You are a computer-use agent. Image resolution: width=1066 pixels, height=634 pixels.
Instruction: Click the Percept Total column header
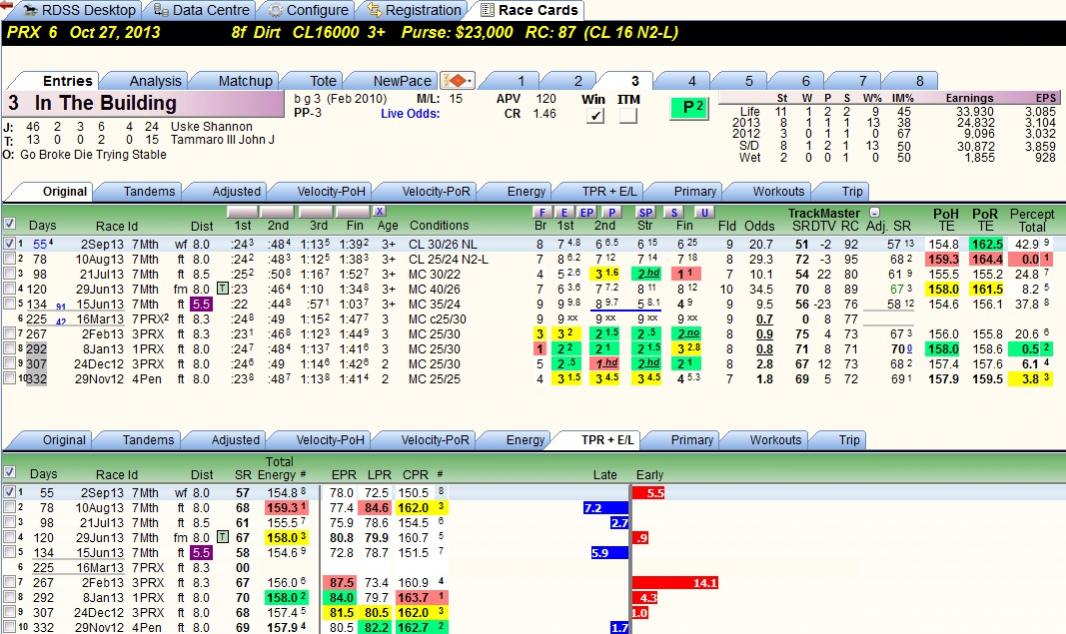point(1031,220)
